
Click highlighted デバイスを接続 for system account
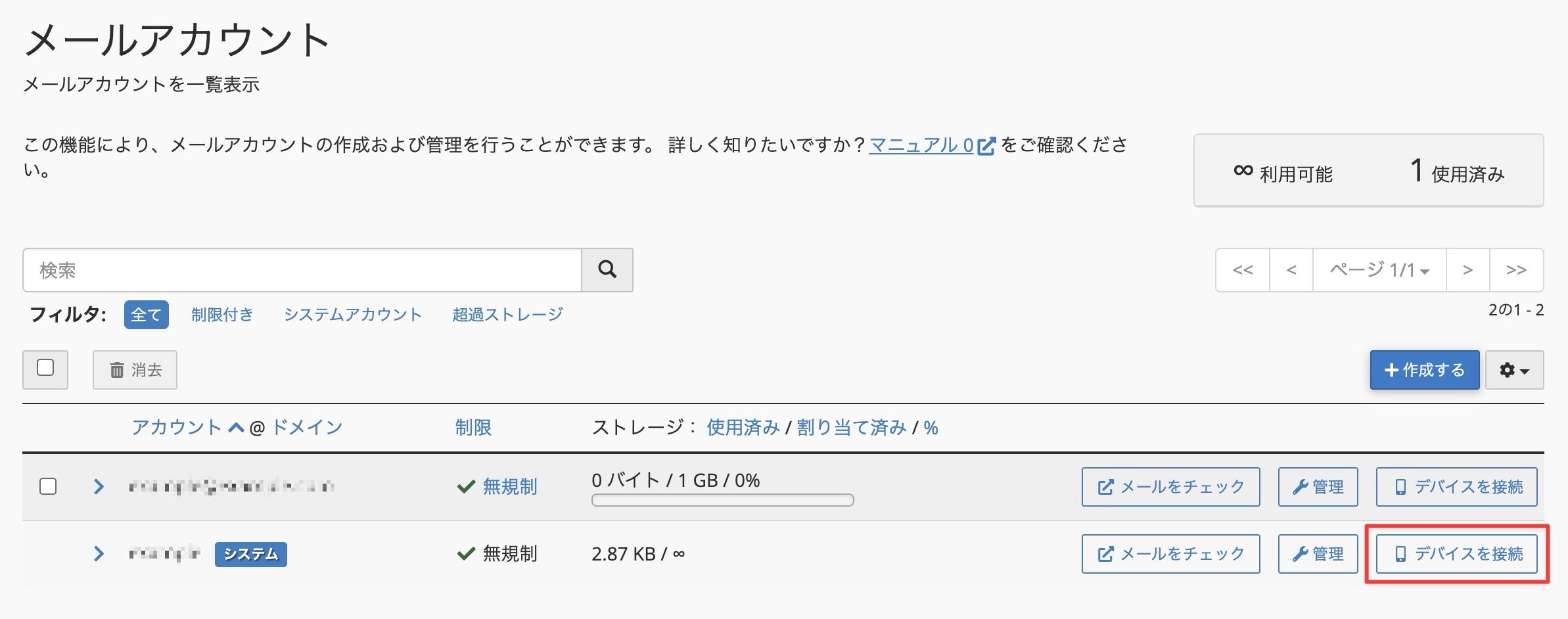point(1456,554)
